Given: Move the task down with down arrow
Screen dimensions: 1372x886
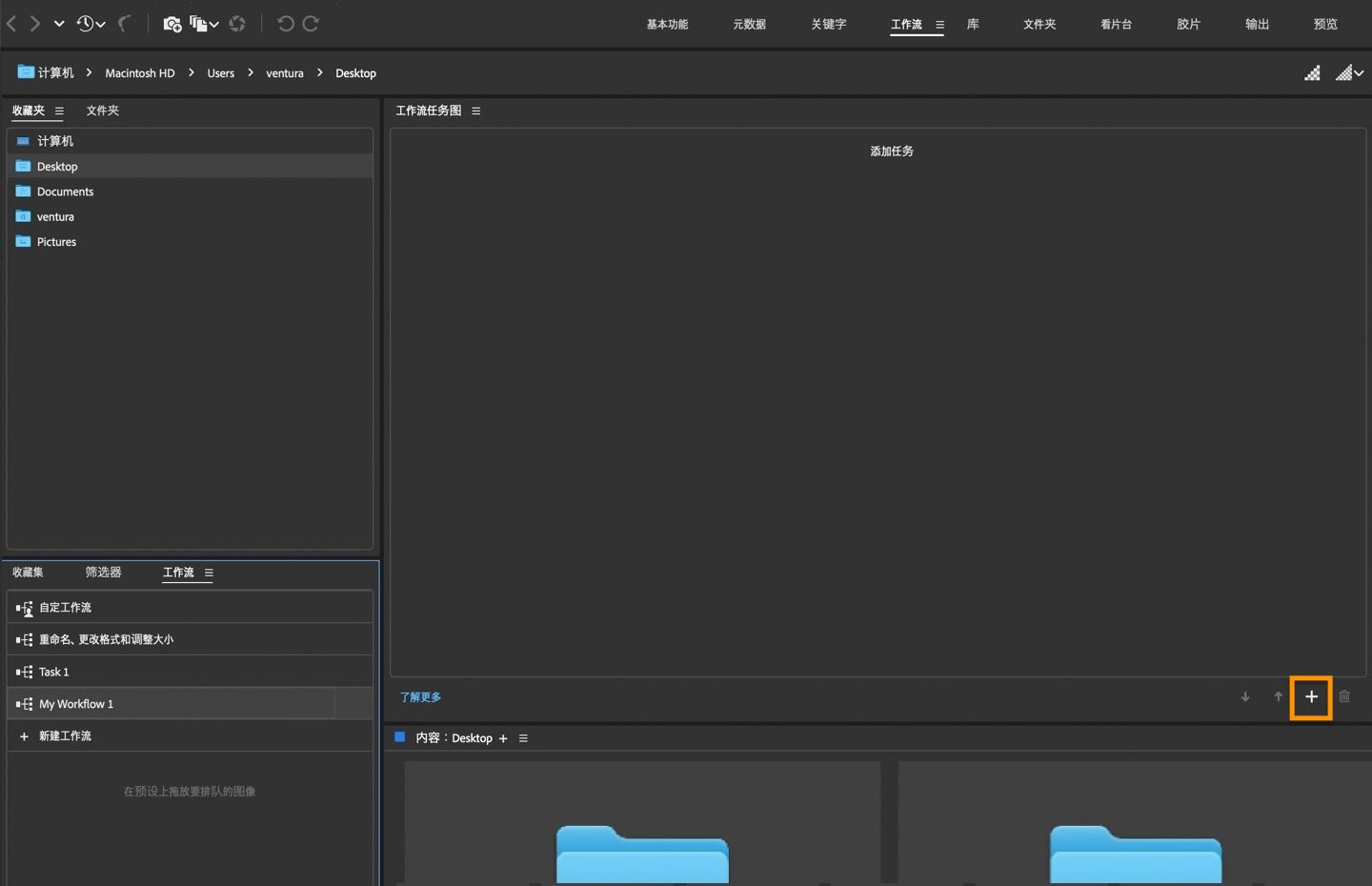Looking at the screenshot, I should (x=1245, y=696).
